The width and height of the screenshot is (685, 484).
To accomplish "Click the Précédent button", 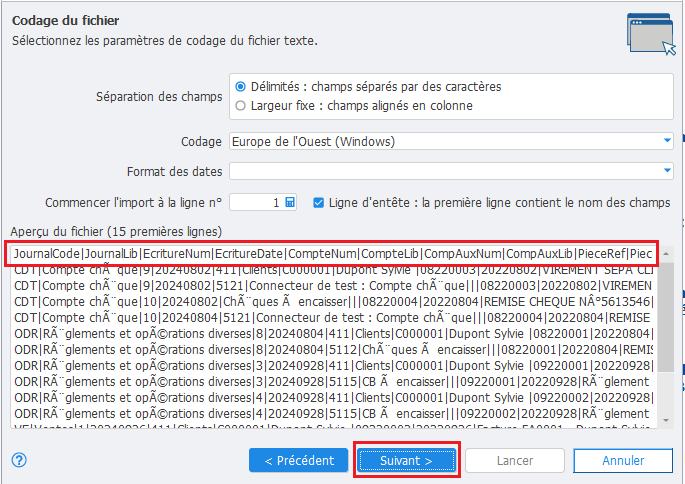I will pos(299,460).
